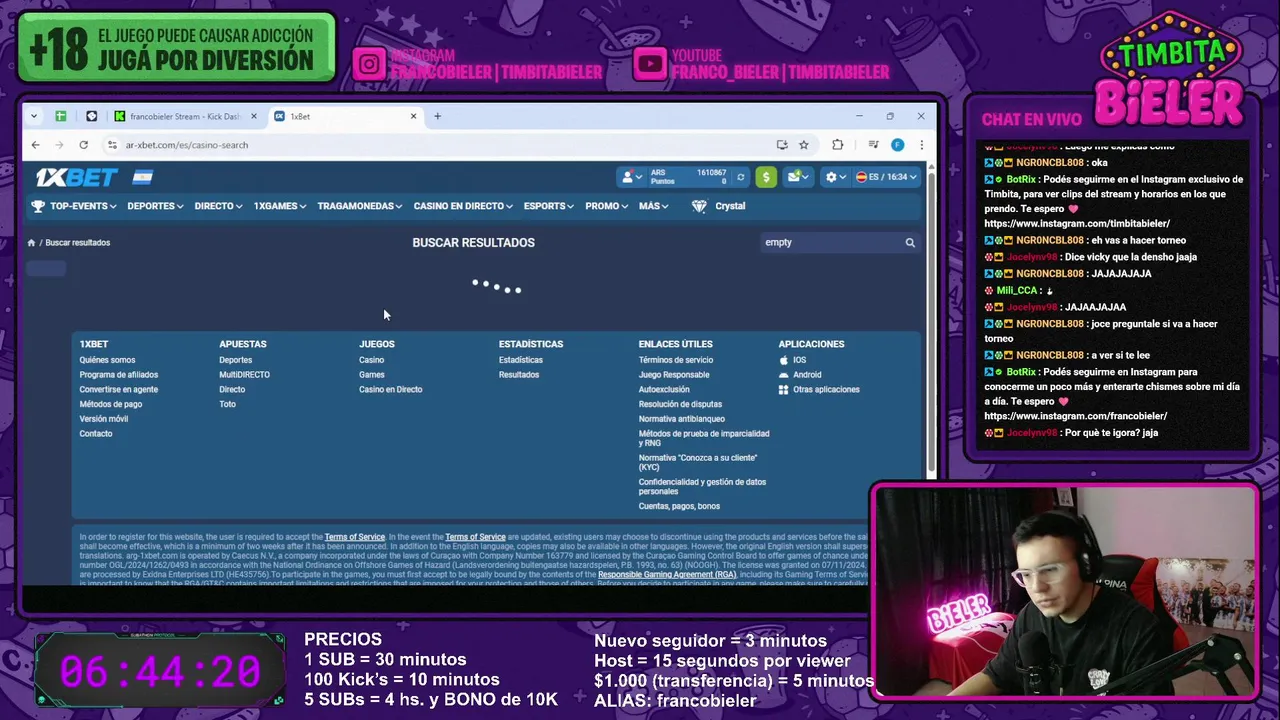The width and height of the screenshot is (1280, 720).
Task: Close the 1xBet browser tab
Action: 413,116
